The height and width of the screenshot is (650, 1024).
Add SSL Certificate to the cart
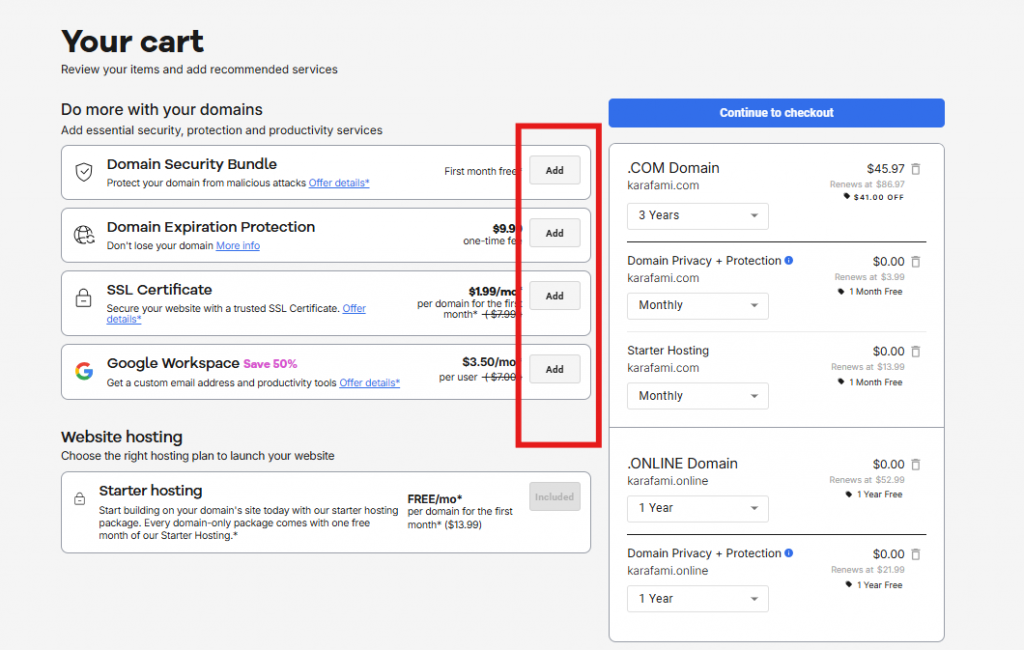(554, 296)
